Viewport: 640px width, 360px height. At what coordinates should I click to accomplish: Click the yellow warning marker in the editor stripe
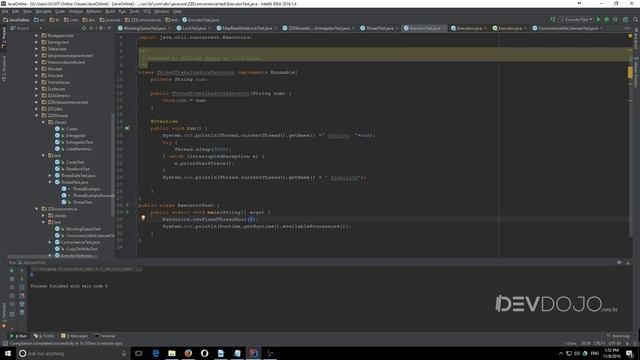(x=630, y=72)
